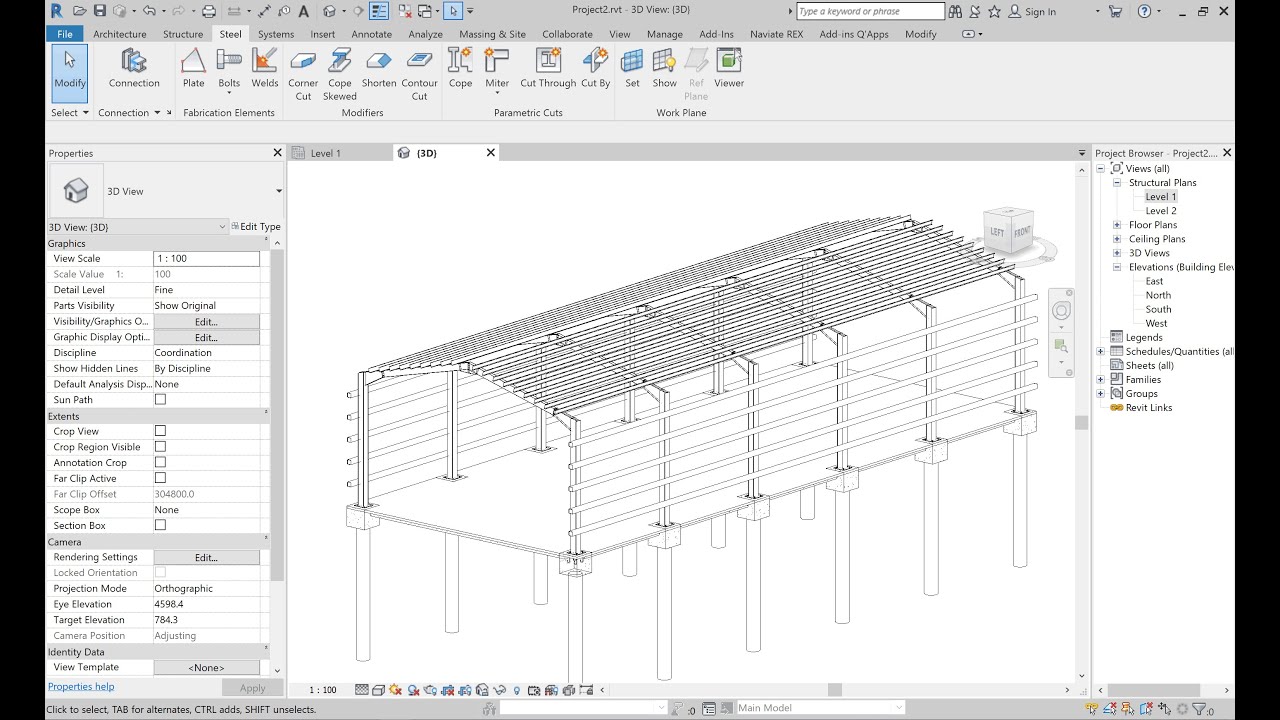The height and width of the screenshot is (720, 1280).
Task: Activate the Corner Cut modifier
Action: pyautogui.click(x=303, y=75)
